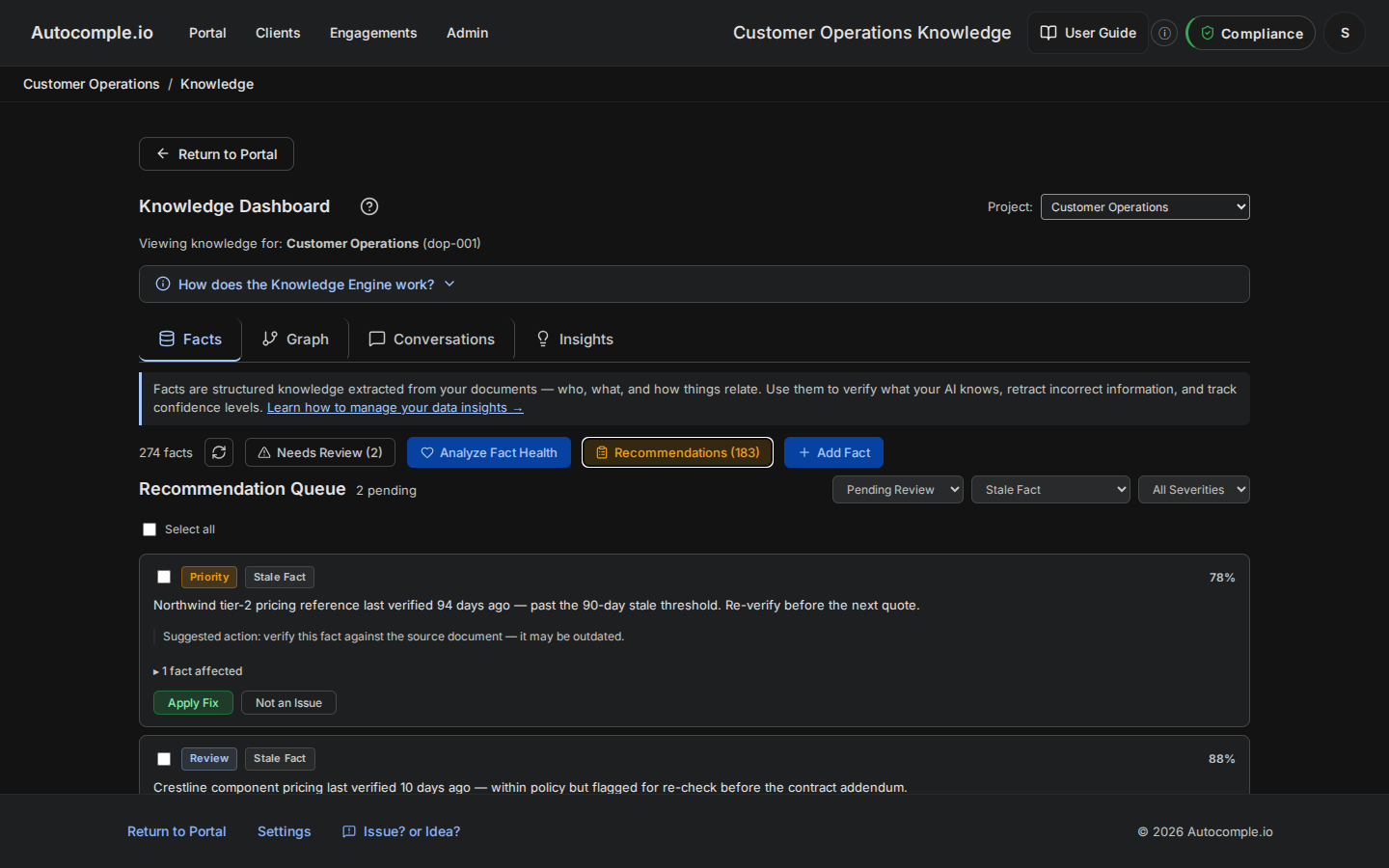This screenshot has height=868, width=1389.
Task: Click the back arrow in Return to Portal
Action: [x=163, y=154]
